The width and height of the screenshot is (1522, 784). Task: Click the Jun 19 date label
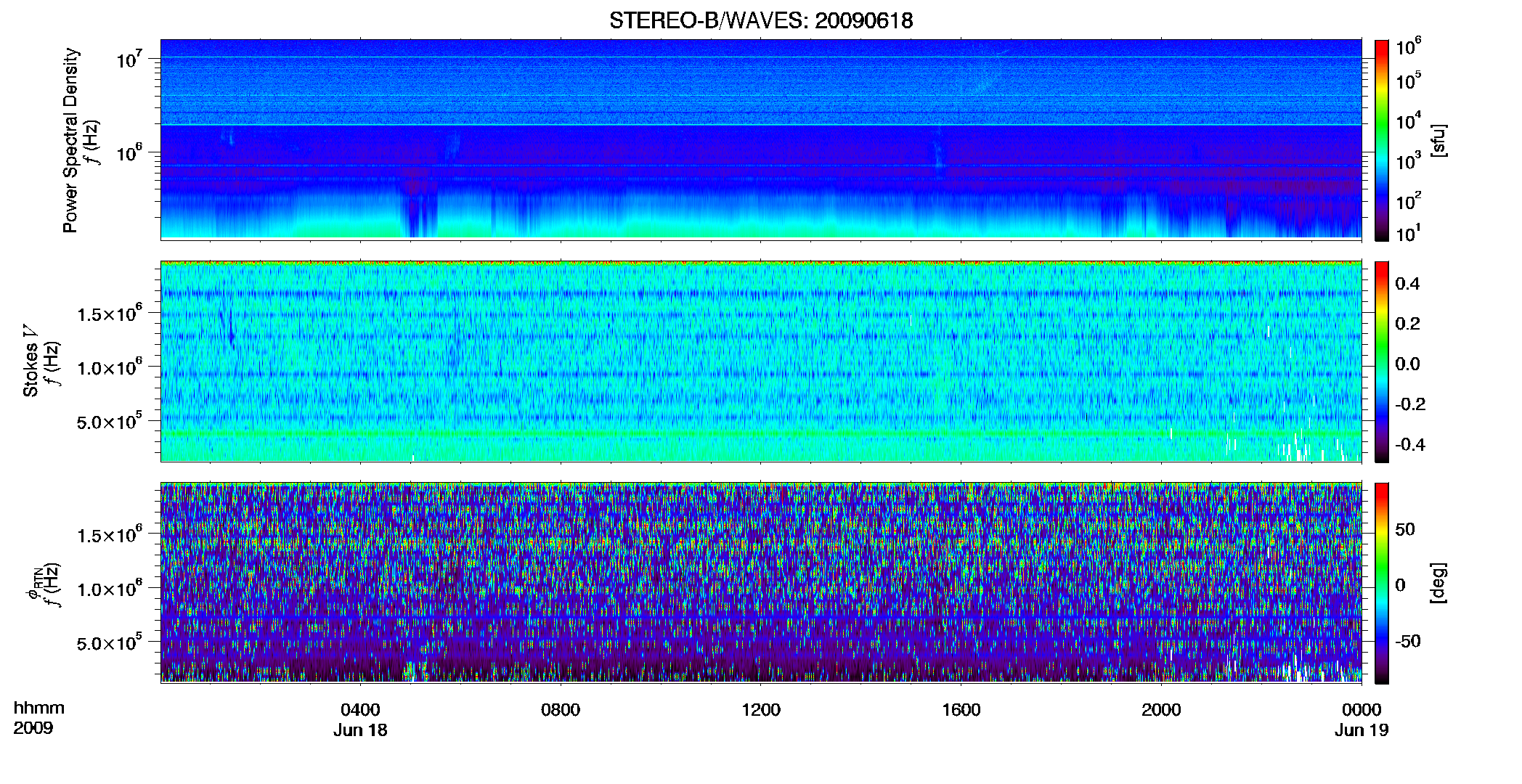[x=1362, y=730]
